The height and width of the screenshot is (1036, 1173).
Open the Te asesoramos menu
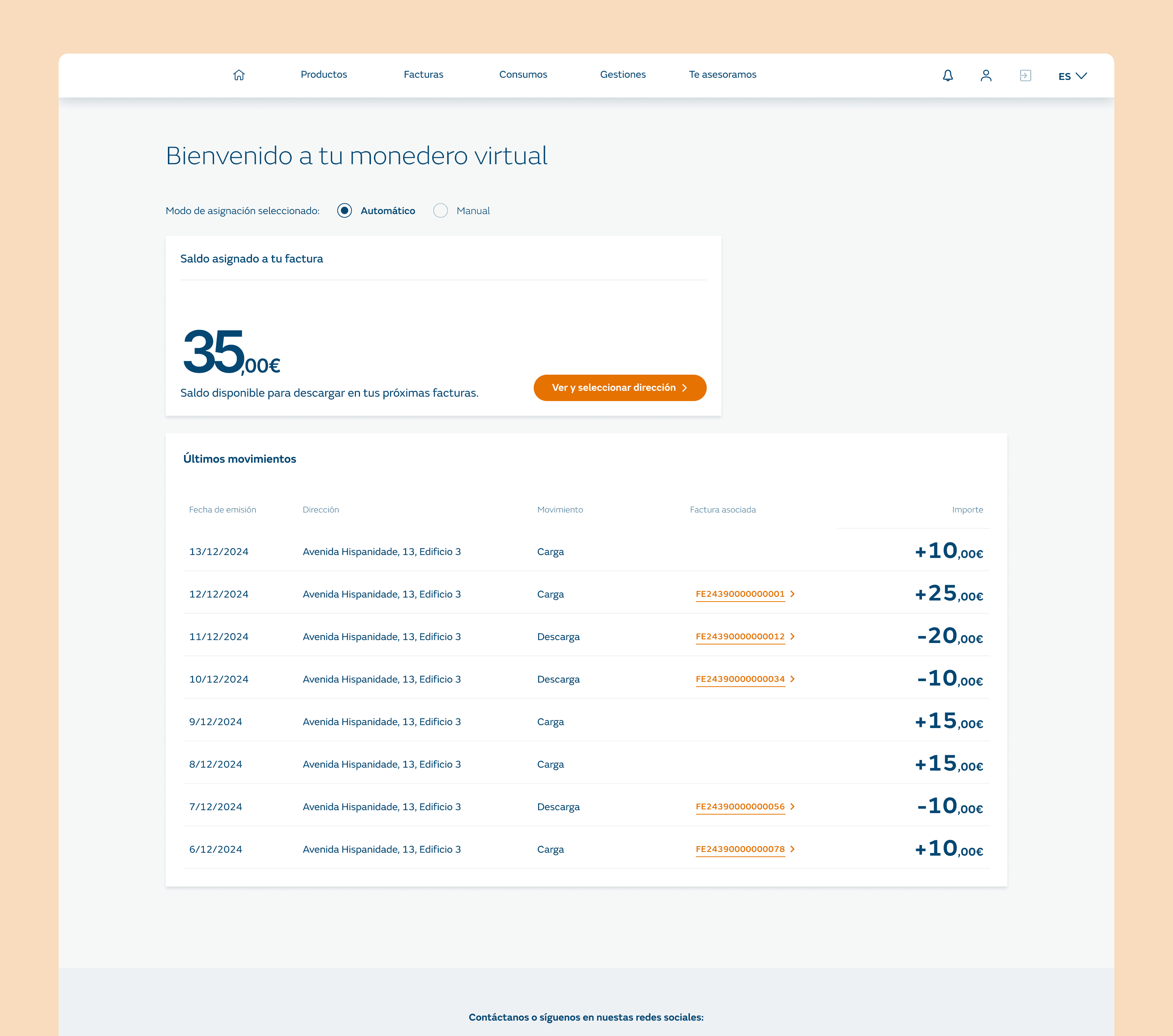point(722,75)
